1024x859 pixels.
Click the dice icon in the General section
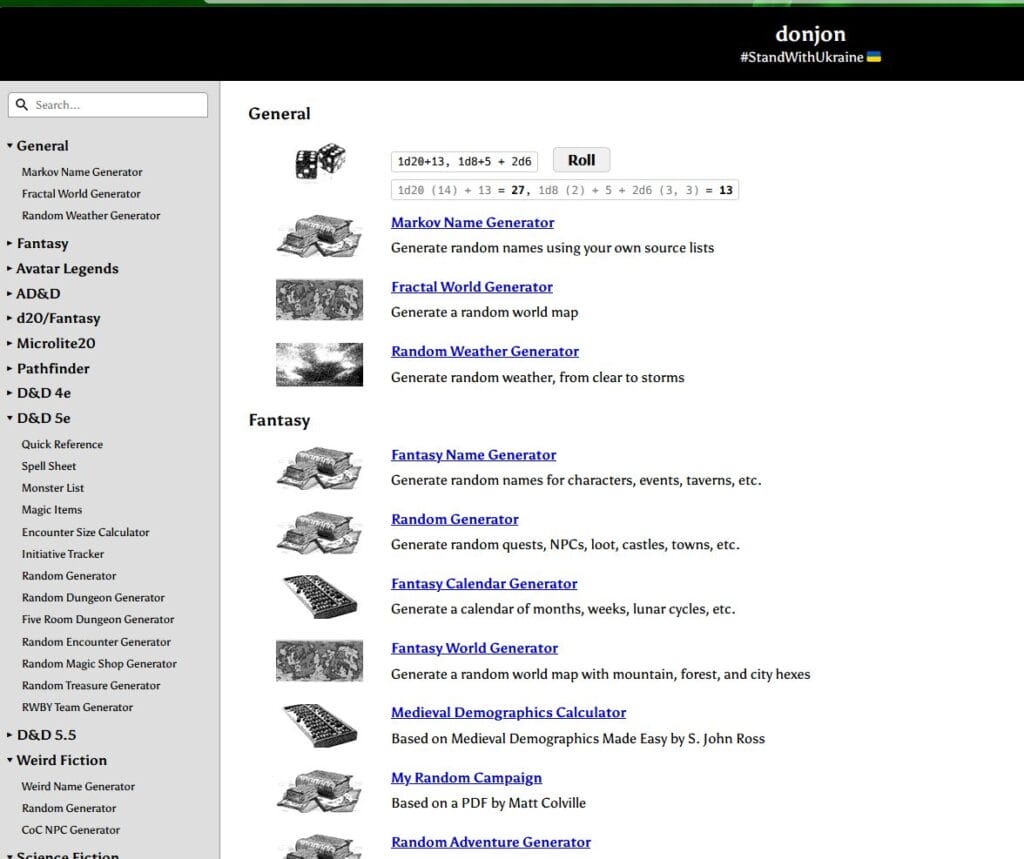point(320,161)
